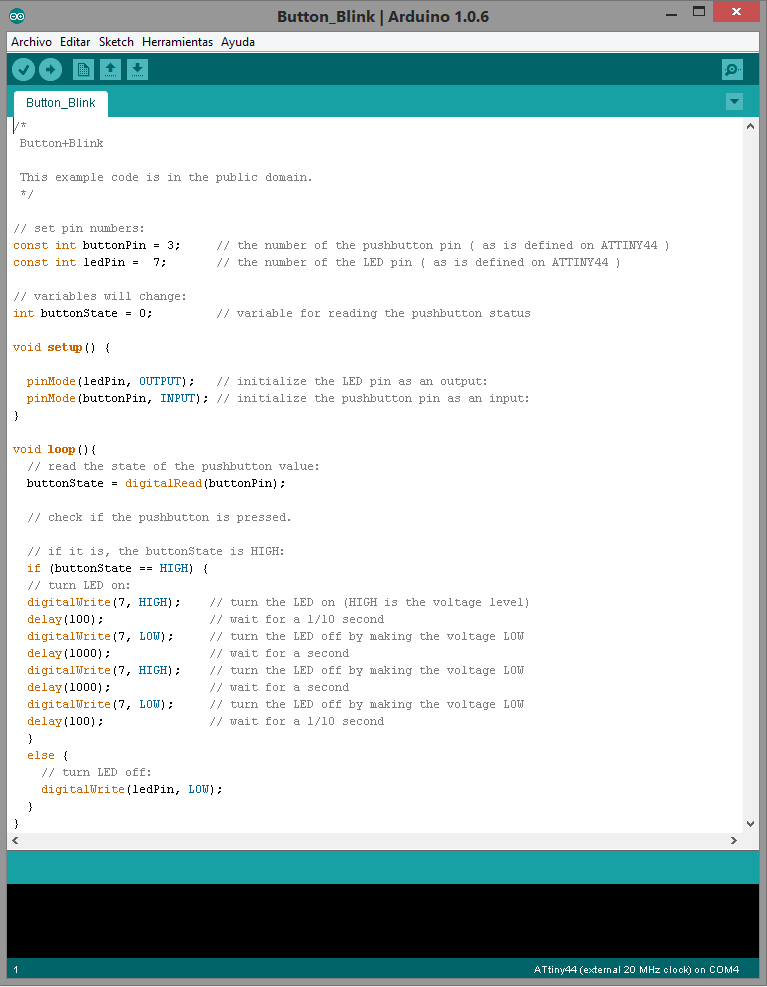Click the 'void setup() {' line
Image resolution: width=767 pixels, height=987 pixels.
click(x=62, y=347)
